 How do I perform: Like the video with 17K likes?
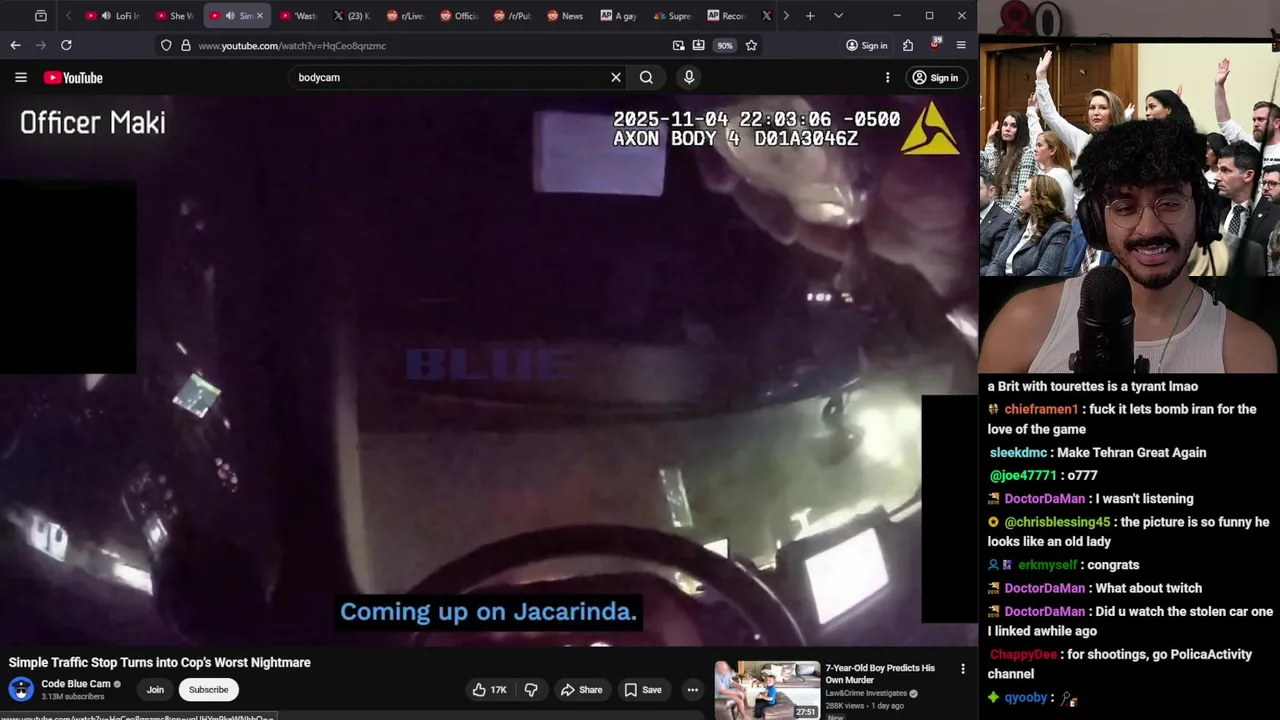pos(490,689)
